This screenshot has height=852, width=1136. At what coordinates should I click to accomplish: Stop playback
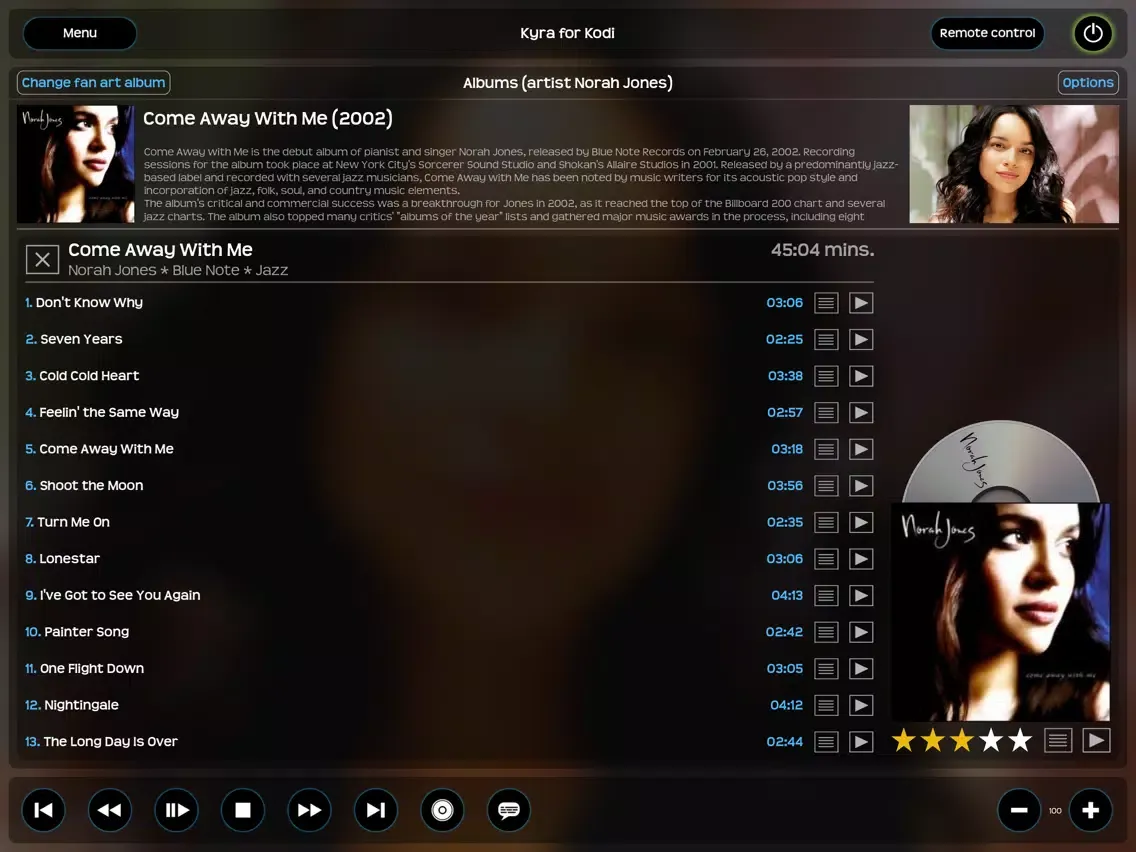[x=243, y=810]
